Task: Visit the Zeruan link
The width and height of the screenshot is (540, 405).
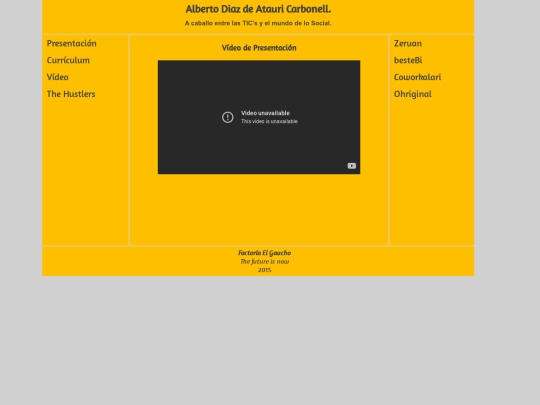Action: click(408, 43)
